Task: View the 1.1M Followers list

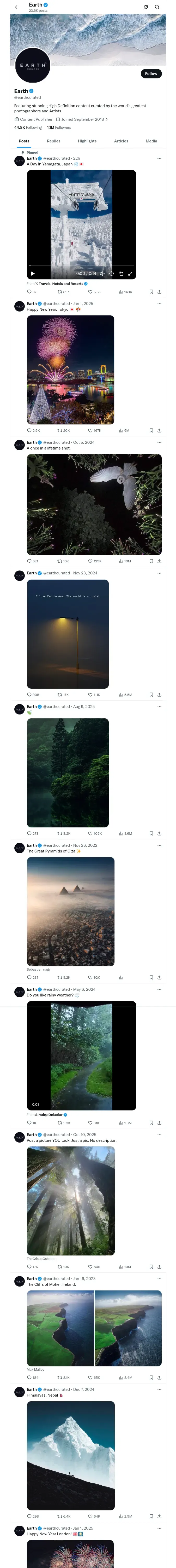Action: coord(59,128)
